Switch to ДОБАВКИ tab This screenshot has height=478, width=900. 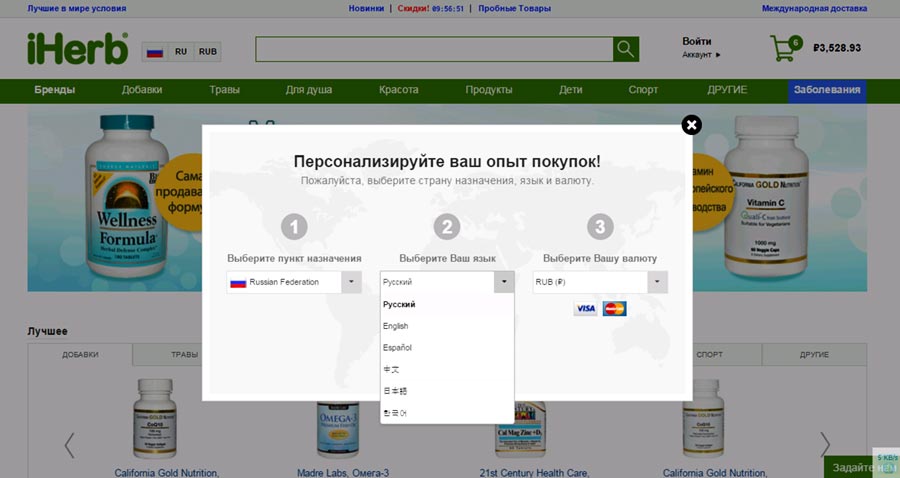(80, 355)
